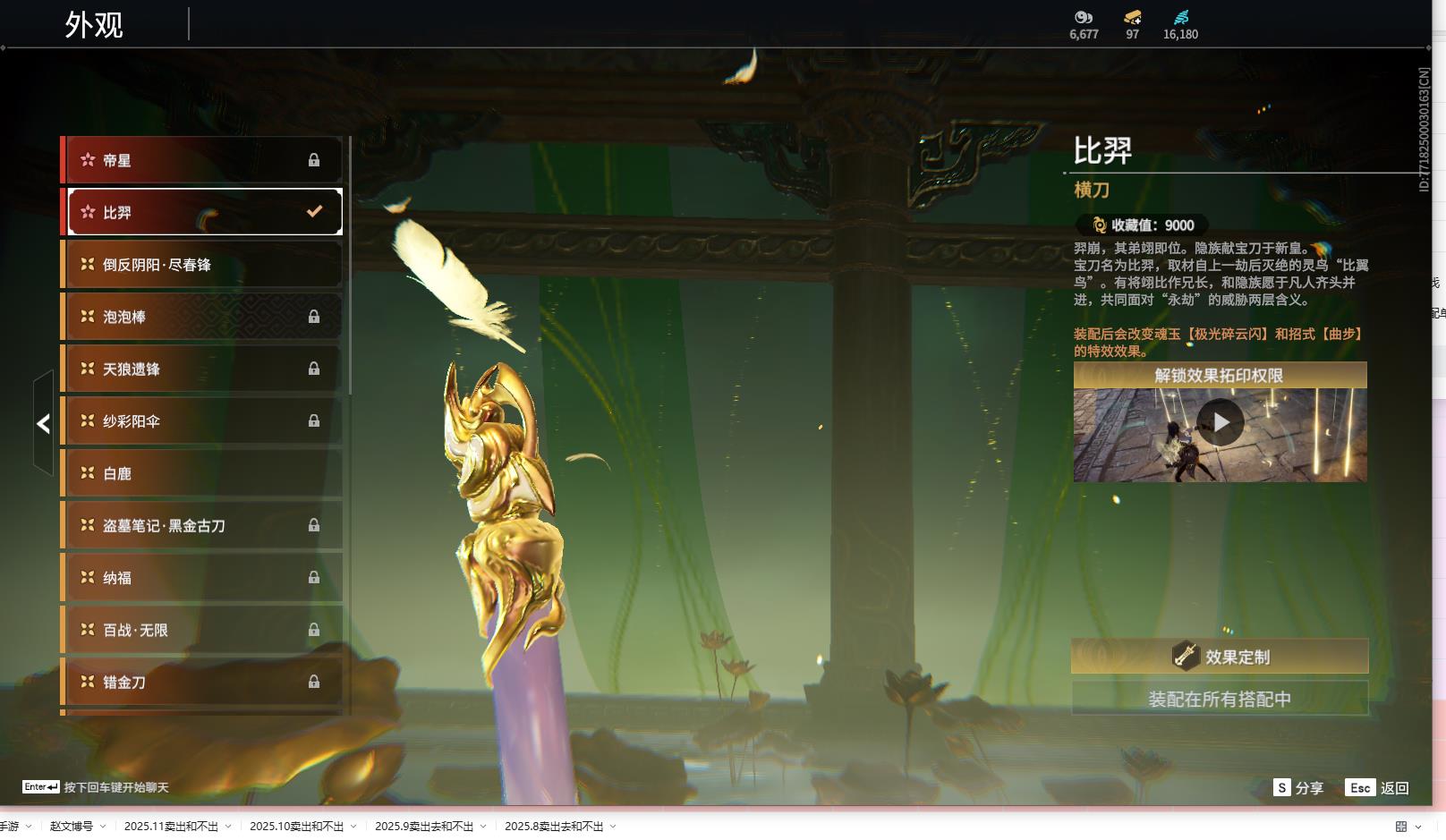1446x840 pixels.
Task: Click the rarity icon beside 纱彩阳伞
Action: [x=88, y=420]
